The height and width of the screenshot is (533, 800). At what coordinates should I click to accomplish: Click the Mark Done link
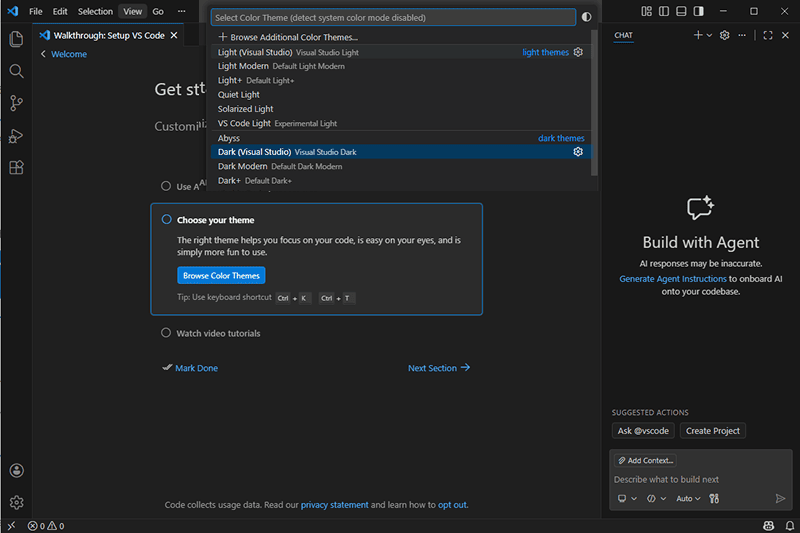click(196, 368)
